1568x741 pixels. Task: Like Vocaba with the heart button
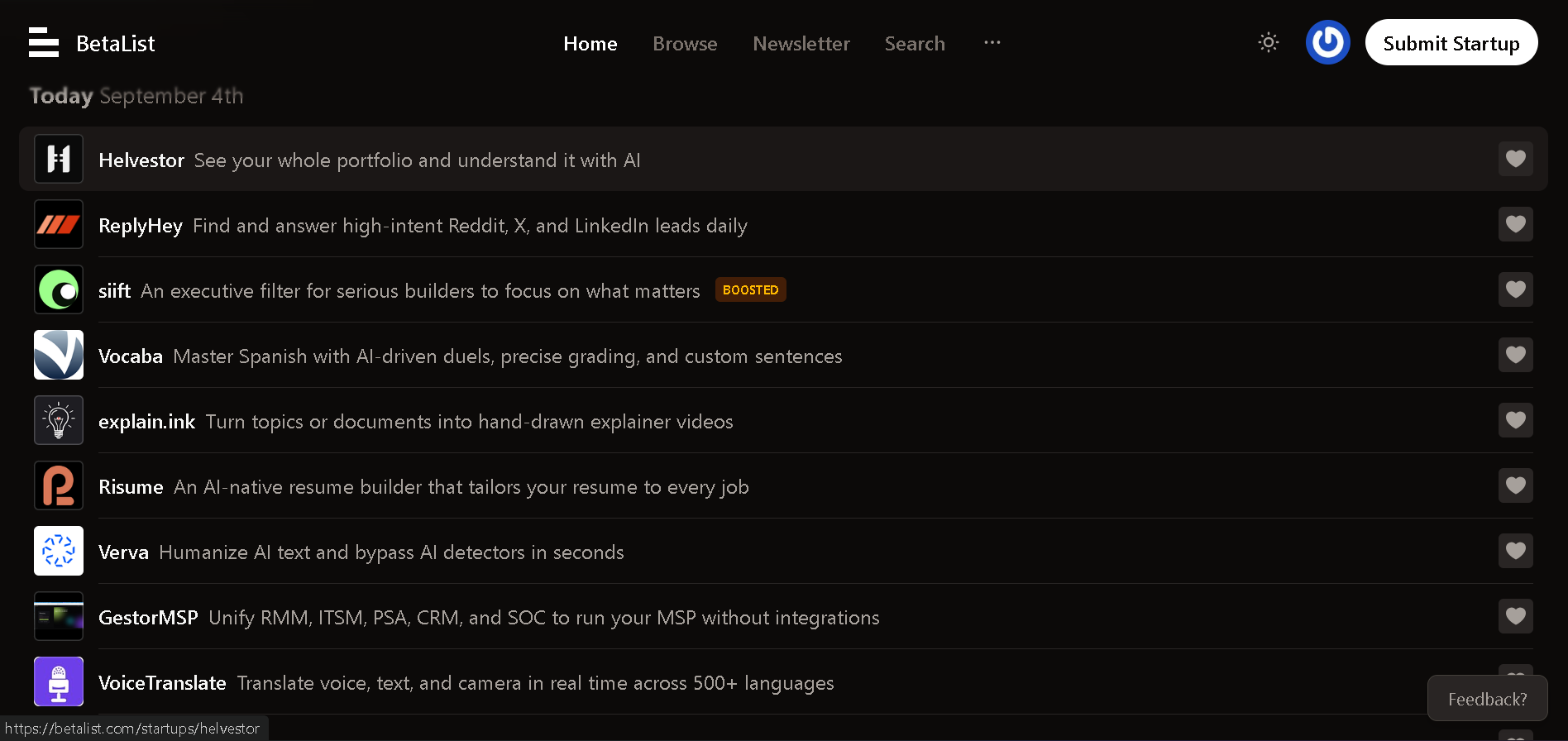1516,355
